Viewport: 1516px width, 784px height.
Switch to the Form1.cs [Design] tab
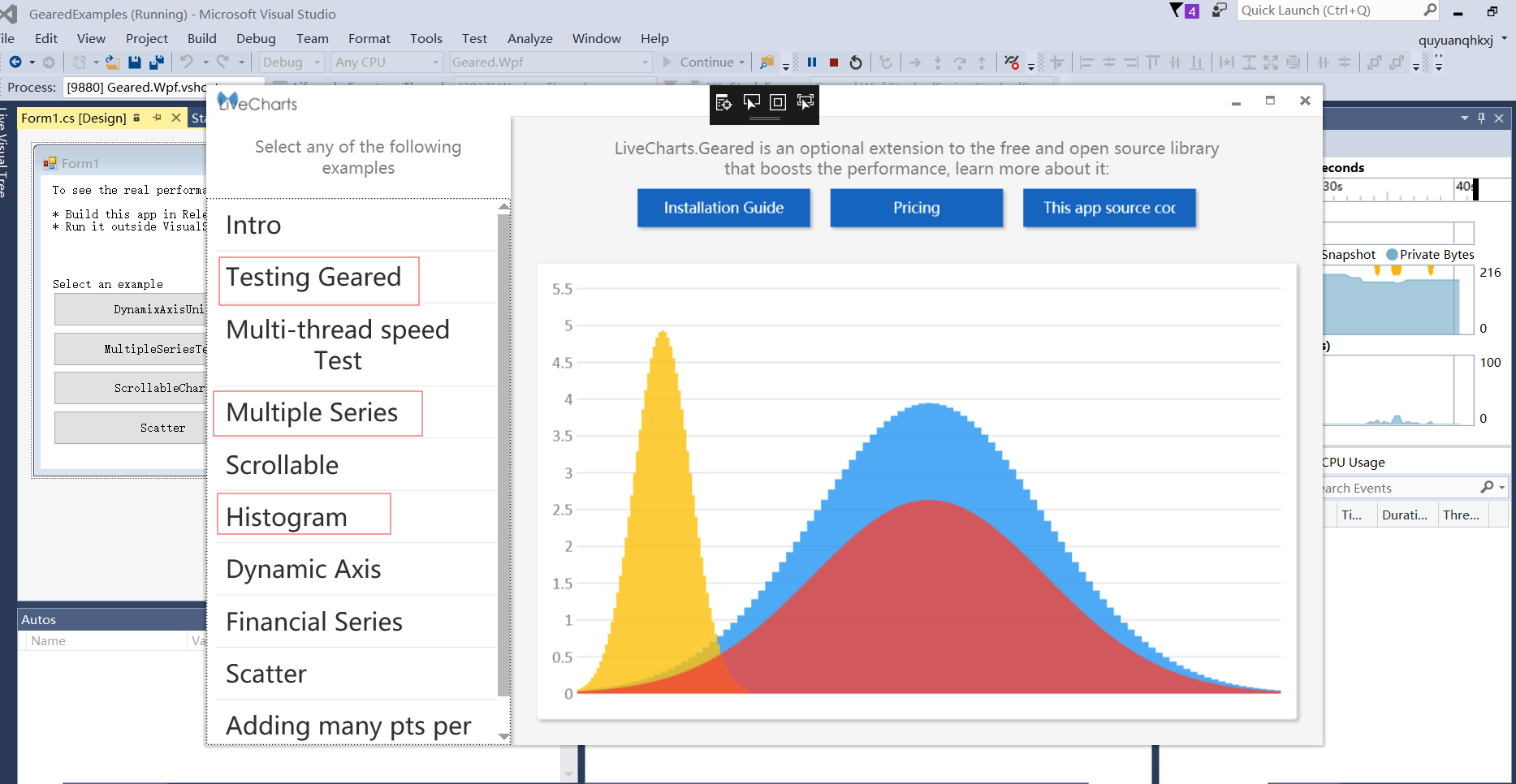(x=75, y=118)
